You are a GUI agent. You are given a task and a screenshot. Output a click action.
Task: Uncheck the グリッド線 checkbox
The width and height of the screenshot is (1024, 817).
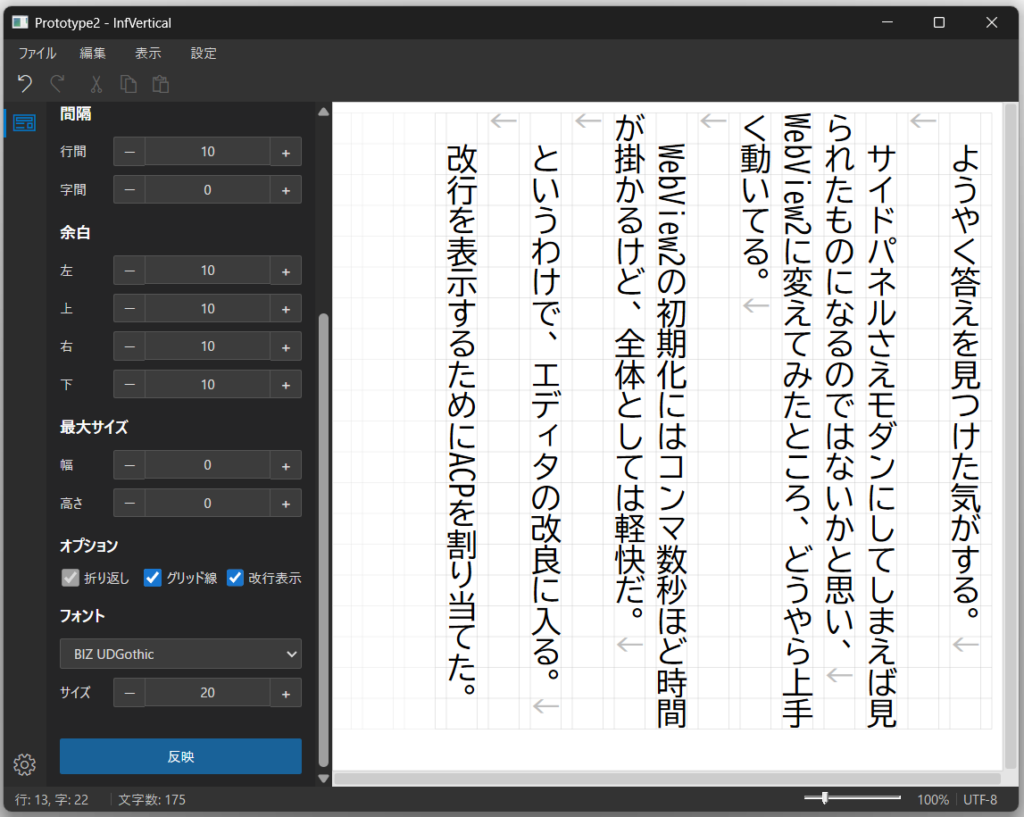click(x=153, y=577)
